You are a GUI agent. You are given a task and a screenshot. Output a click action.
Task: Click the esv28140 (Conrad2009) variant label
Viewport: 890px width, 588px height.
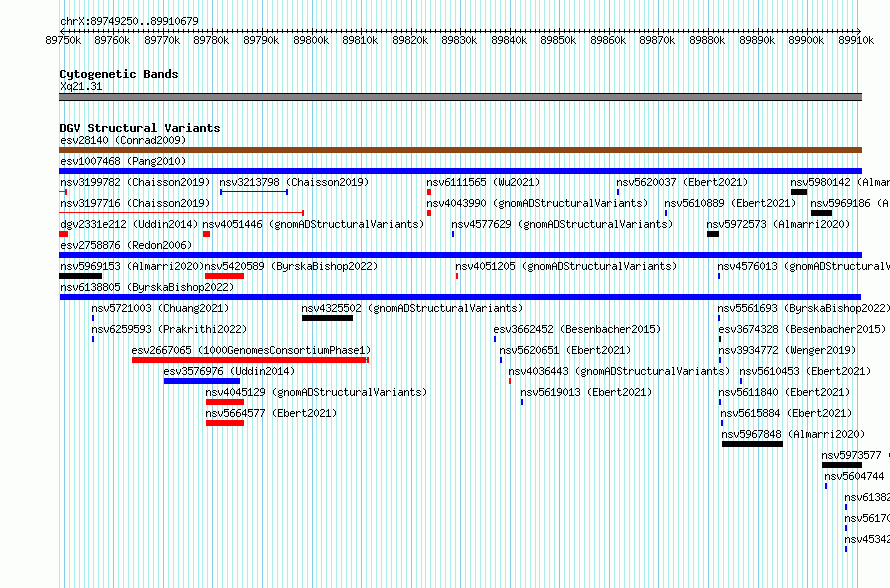tap(123, 140)
